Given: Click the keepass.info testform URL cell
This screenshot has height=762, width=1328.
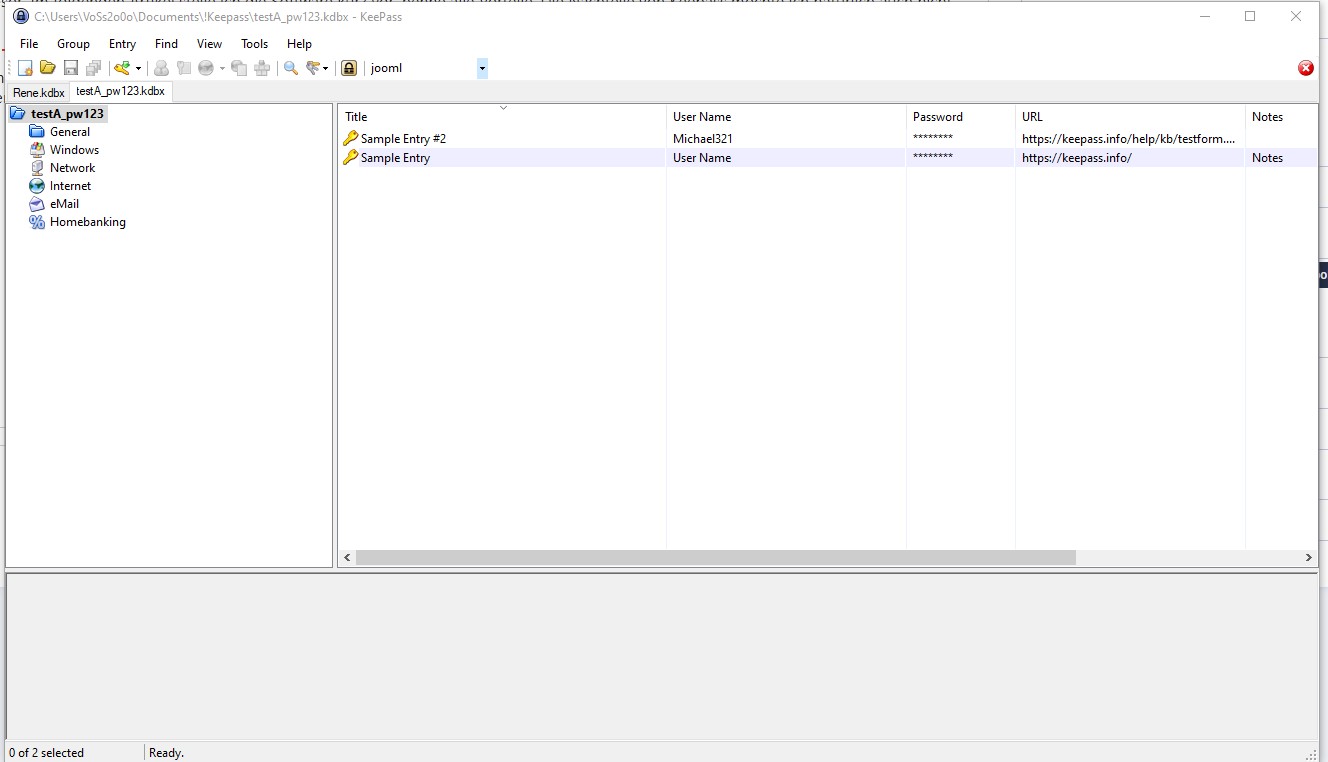Looking at the screenshot, I should click(1129, 139).
